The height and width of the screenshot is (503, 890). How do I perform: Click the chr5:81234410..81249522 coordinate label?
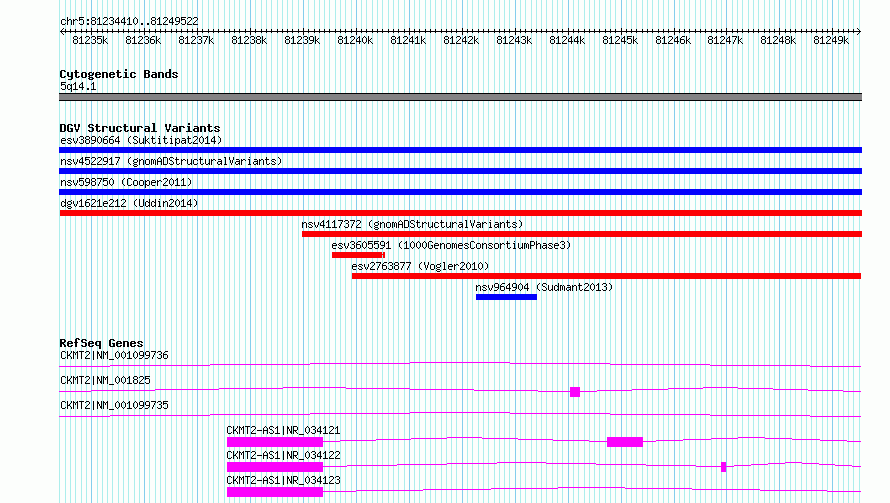[129, 21]
